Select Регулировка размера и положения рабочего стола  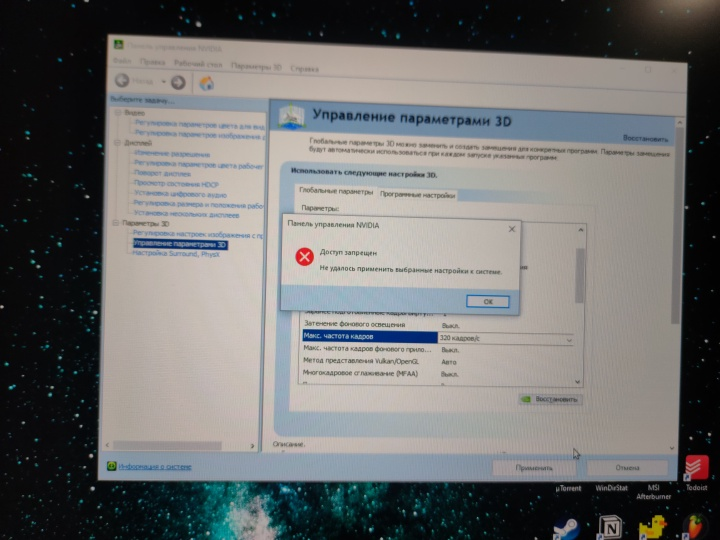[x=198, y=204]
